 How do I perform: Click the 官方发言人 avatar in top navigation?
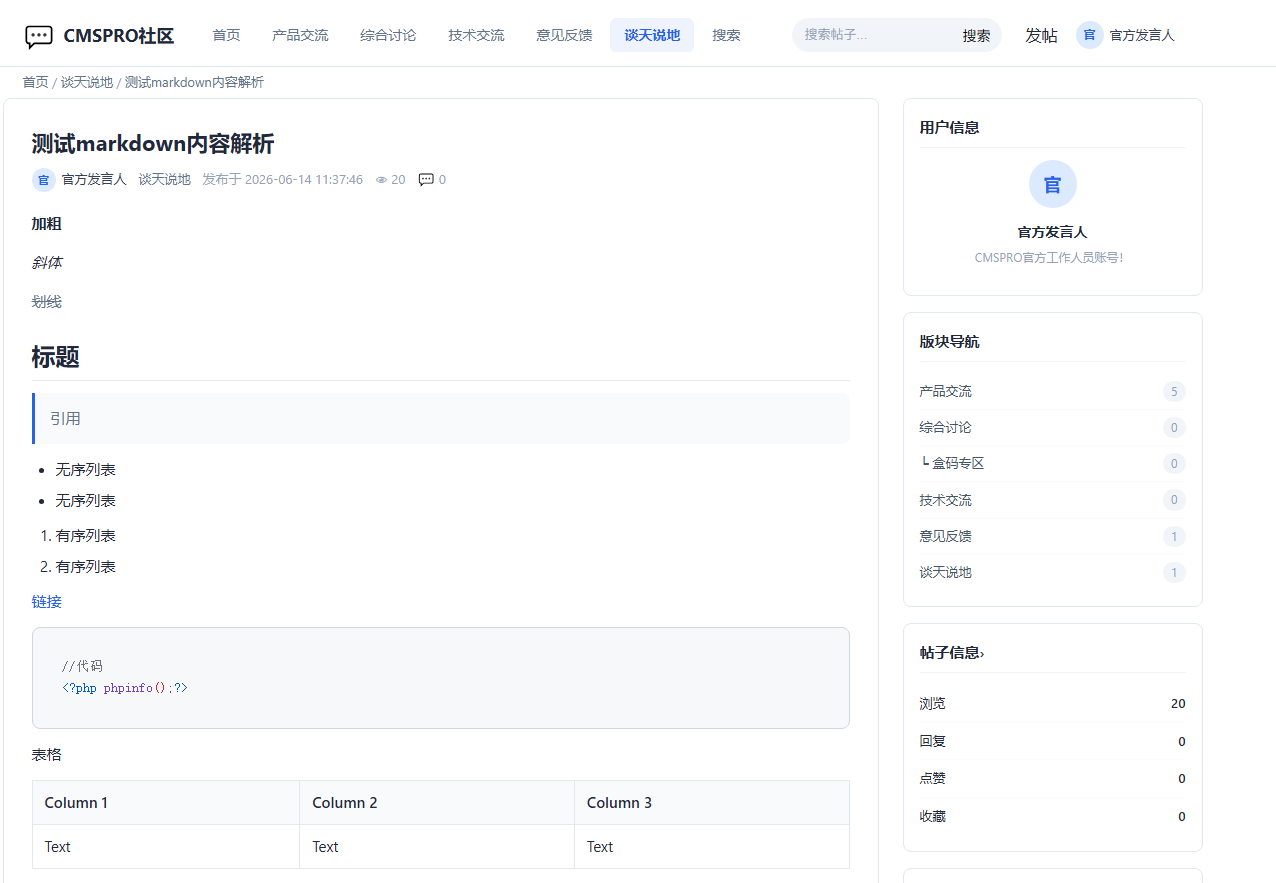pos(1089,35)
